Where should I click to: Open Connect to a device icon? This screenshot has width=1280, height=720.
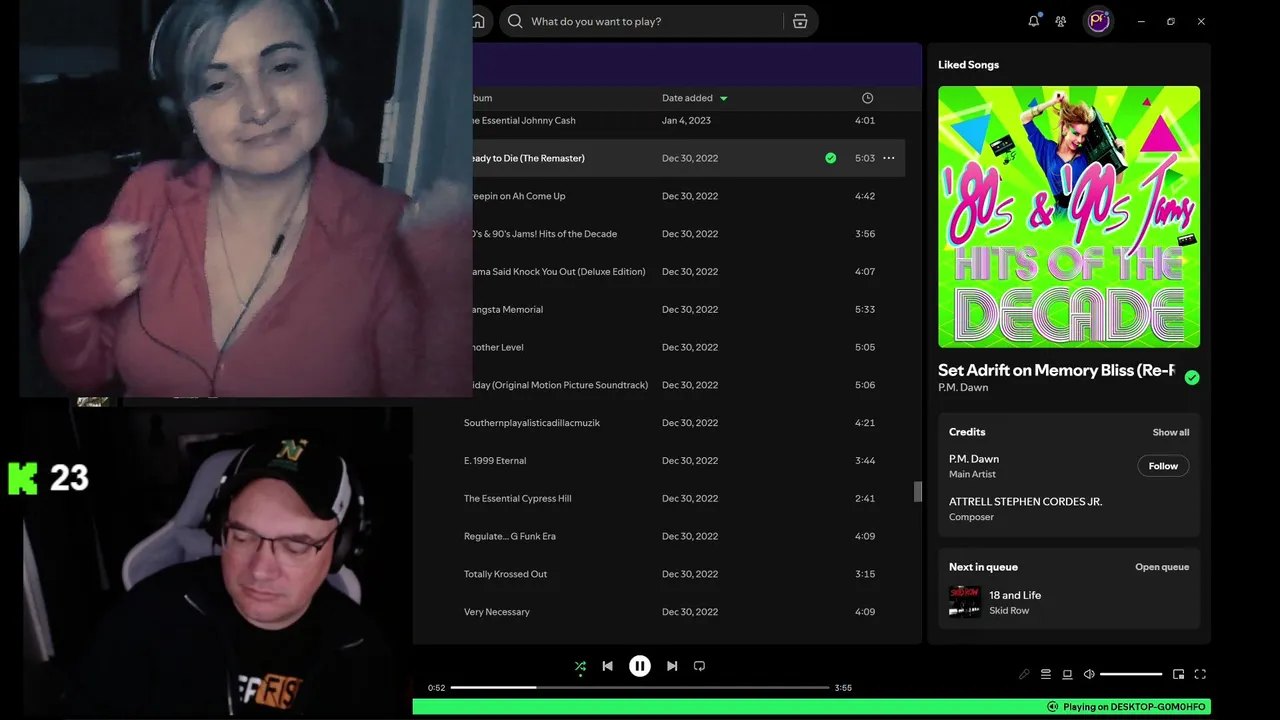[1067, 674]
